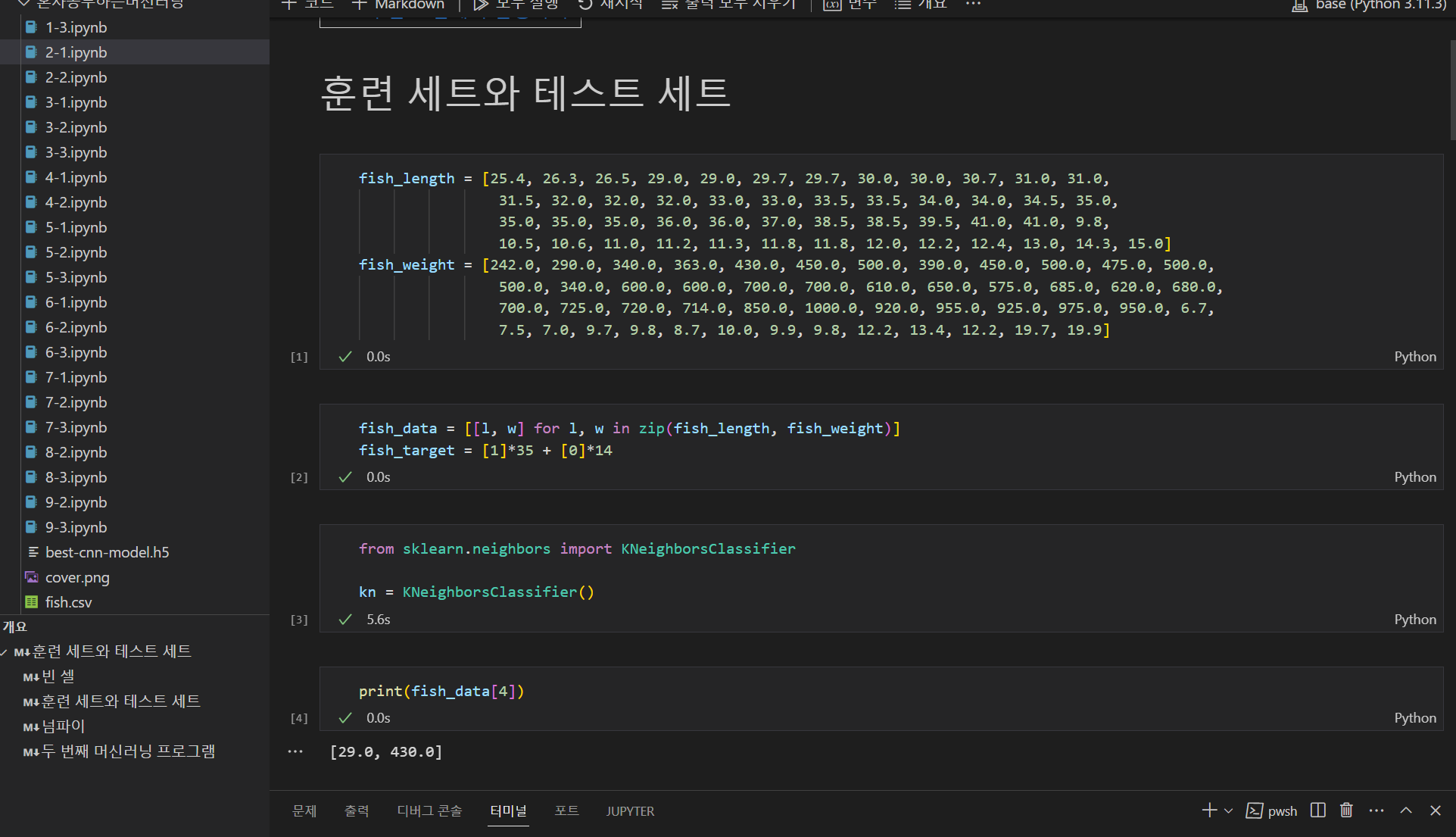Image resolution: width=1456 pixels, height=837 pixels.
Task: Open notebook toolbar more actions ellipsis
Action: [973, 5]
